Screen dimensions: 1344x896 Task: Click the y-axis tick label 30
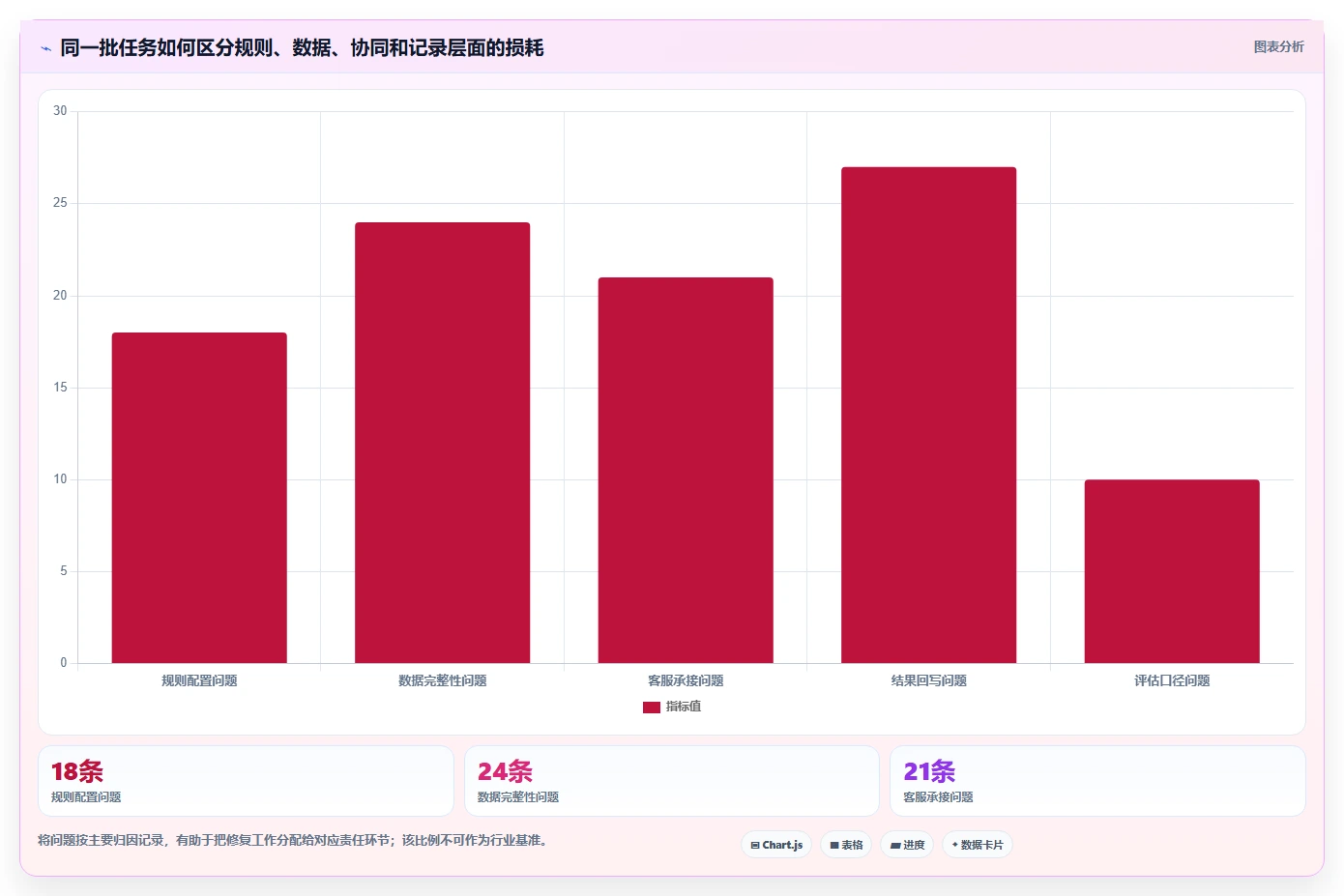tap(60, 111)
